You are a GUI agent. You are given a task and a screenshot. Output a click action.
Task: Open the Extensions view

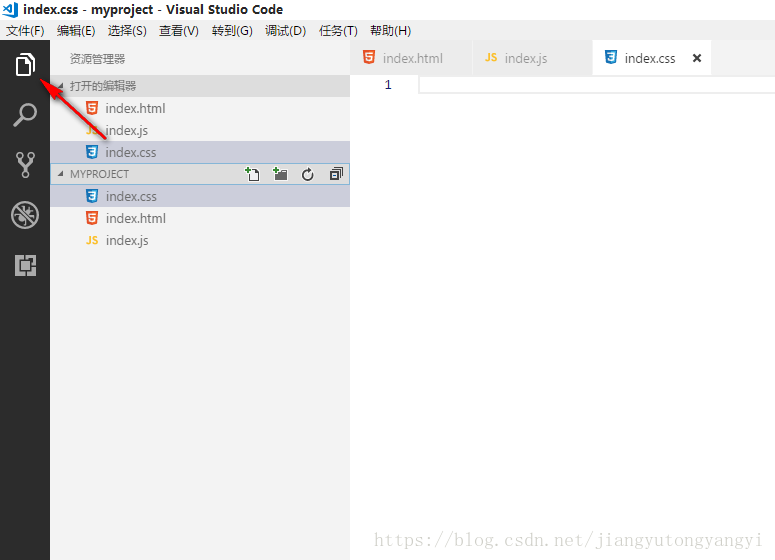point(25,265)
